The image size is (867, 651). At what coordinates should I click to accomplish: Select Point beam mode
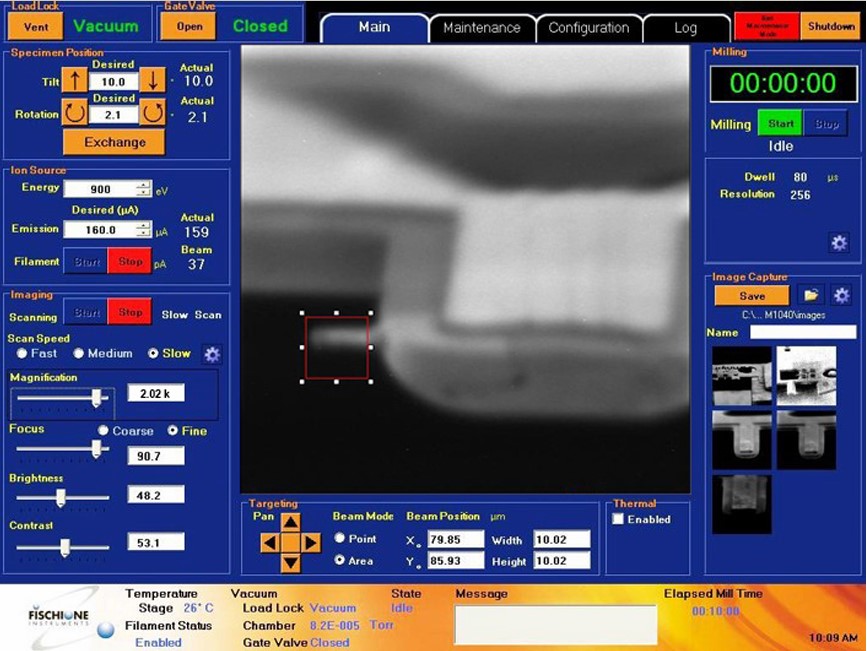[x=340, y=539]
